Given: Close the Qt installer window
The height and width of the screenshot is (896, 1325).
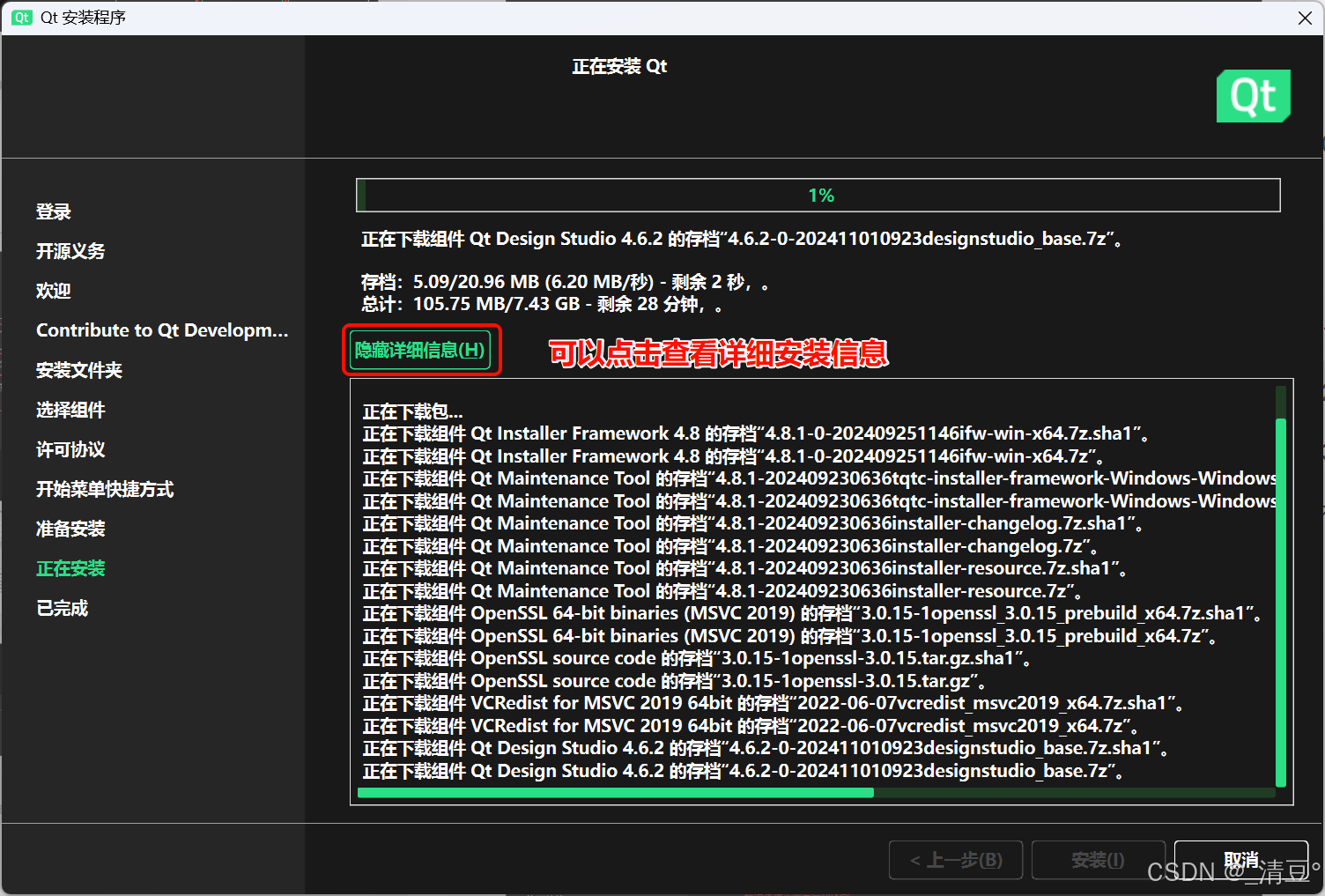Looking at the screenshot, I should tap(1305, 18).
